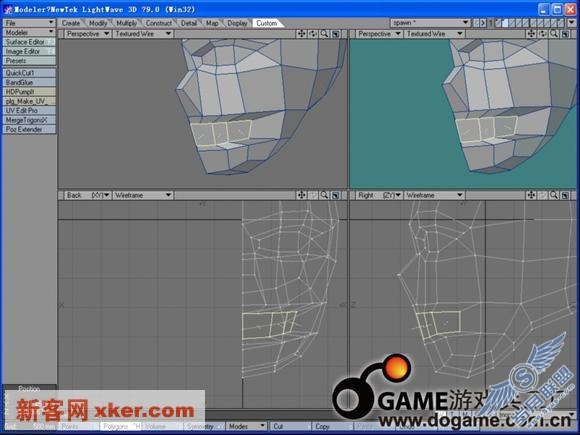Click the pan icon in Right viewport
This screenshot has width=580, height=435.
tap(531, 195)
